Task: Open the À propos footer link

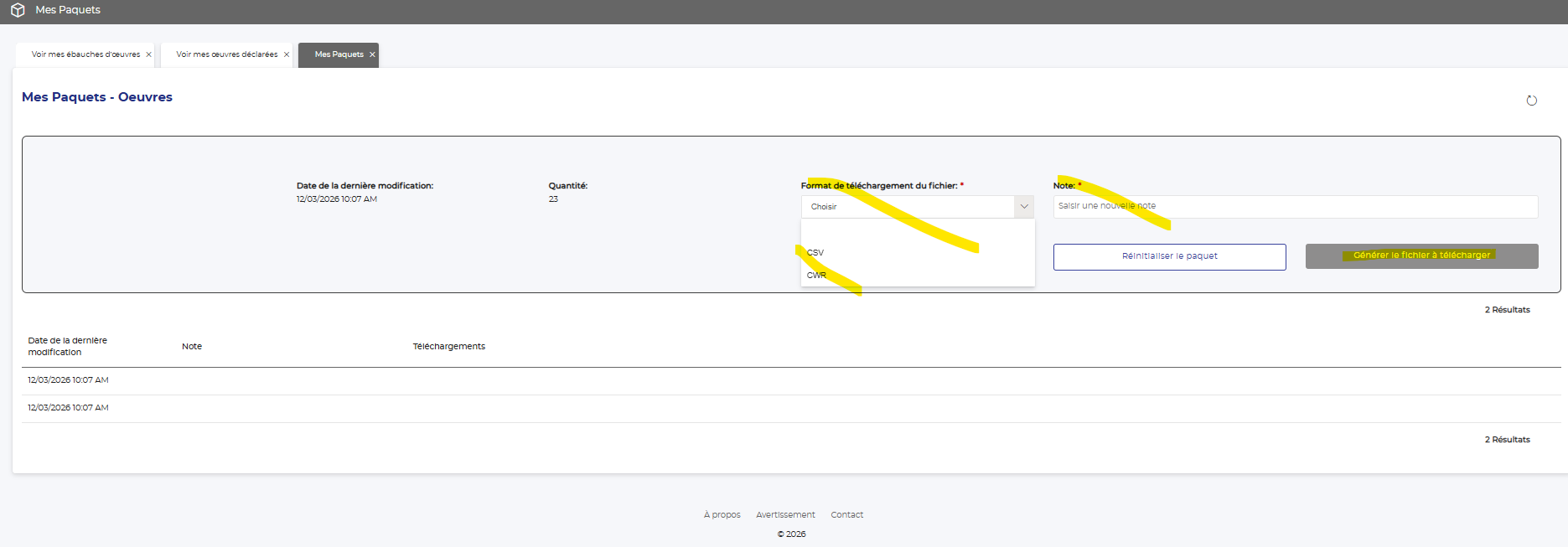Action: click(x=722, y=514)
